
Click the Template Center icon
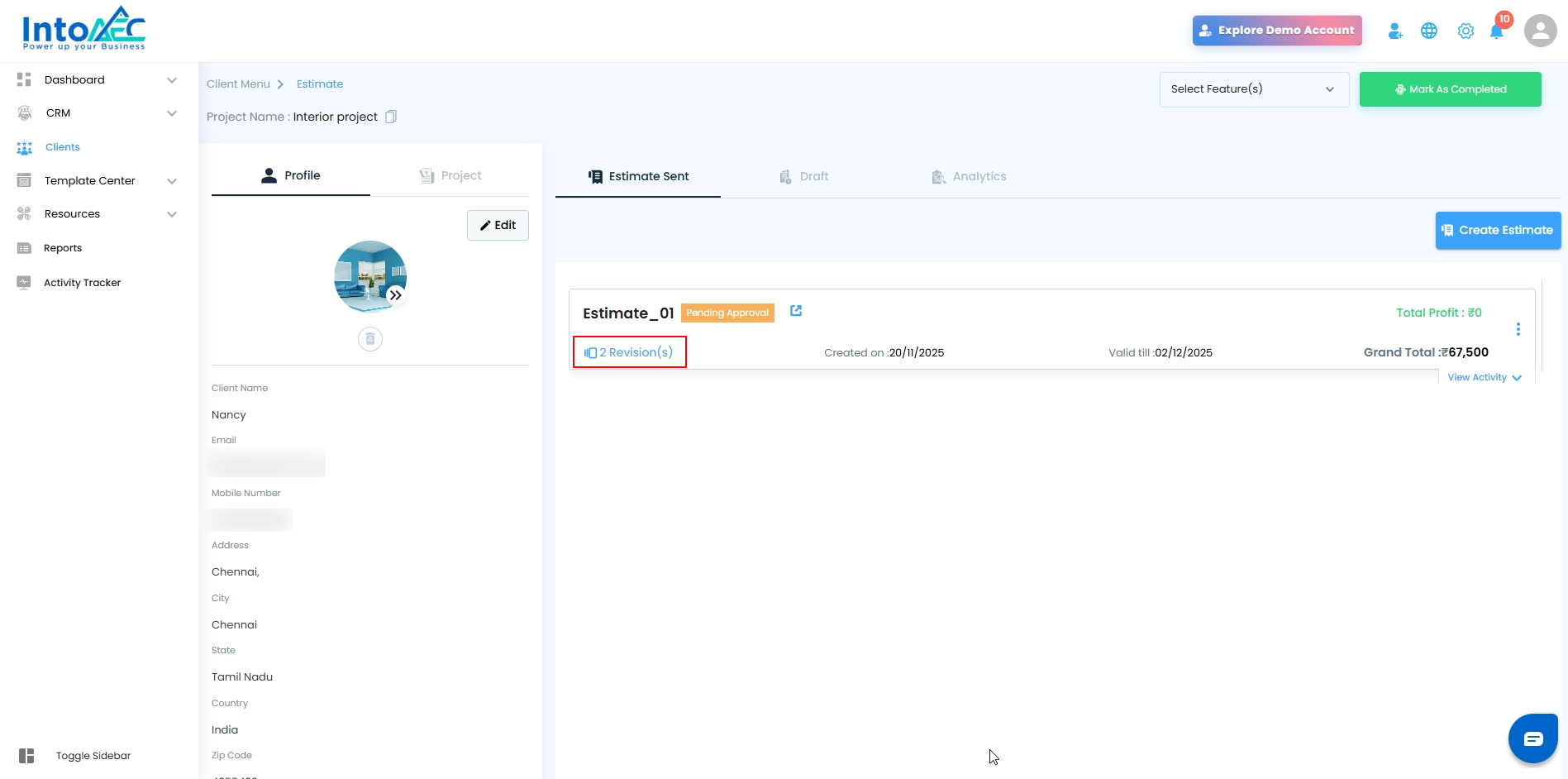24,180
